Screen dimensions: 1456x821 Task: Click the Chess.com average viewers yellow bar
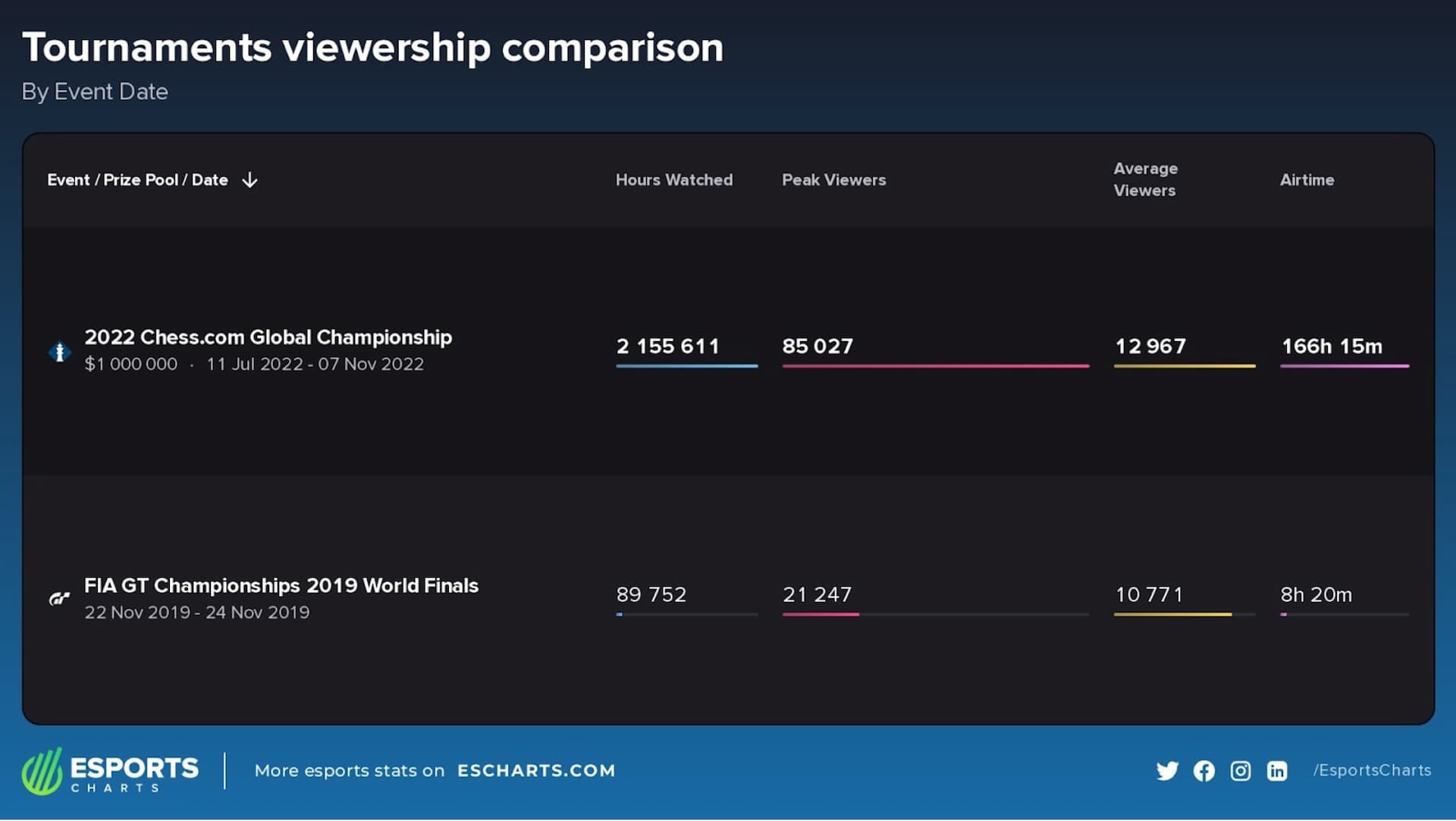coord(1184,366)
